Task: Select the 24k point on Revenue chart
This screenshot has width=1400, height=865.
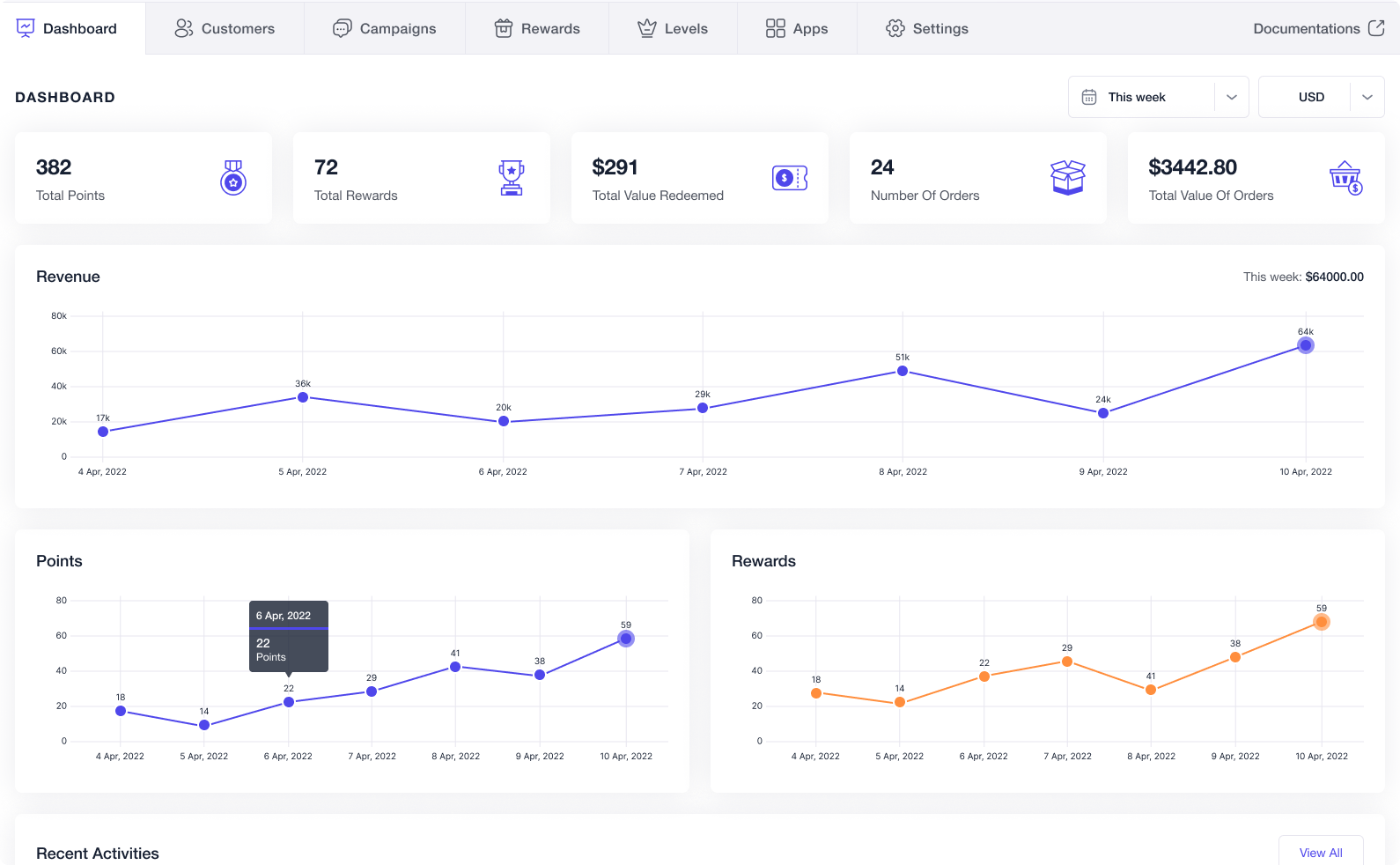Action: [1103, 413]
